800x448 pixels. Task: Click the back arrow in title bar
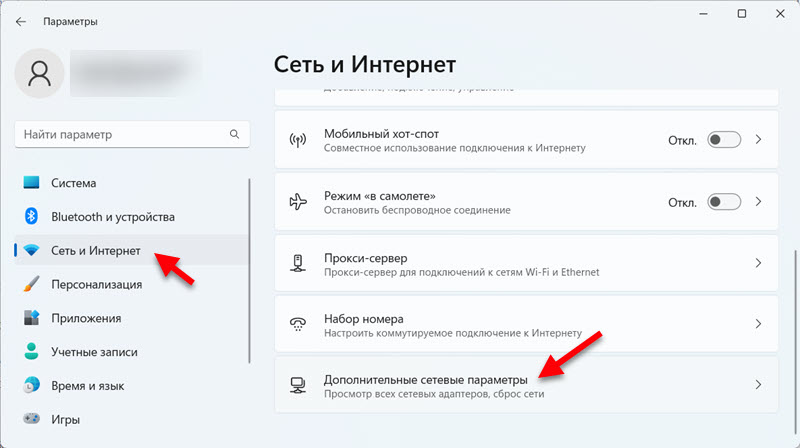pos(21,21)
